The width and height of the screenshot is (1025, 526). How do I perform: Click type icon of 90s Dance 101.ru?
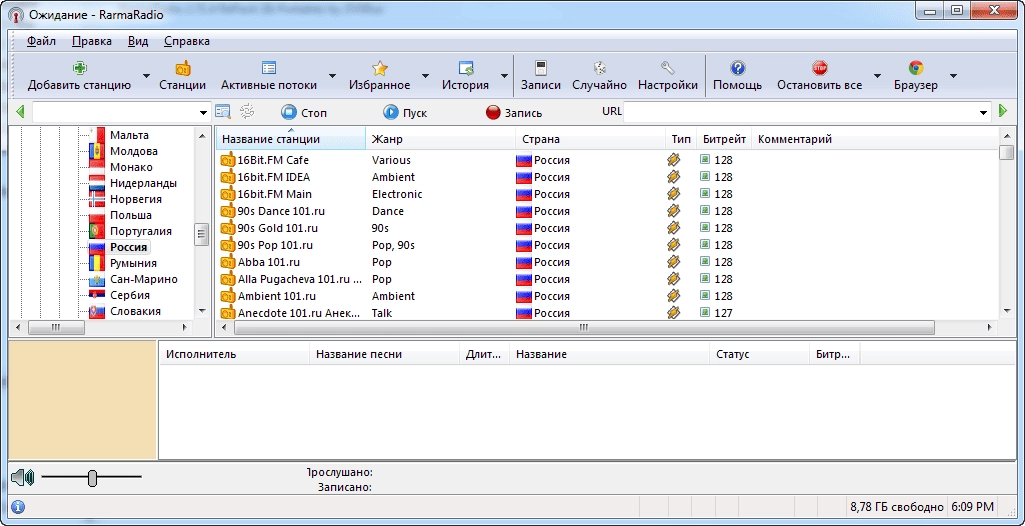(x=673, y=211)
